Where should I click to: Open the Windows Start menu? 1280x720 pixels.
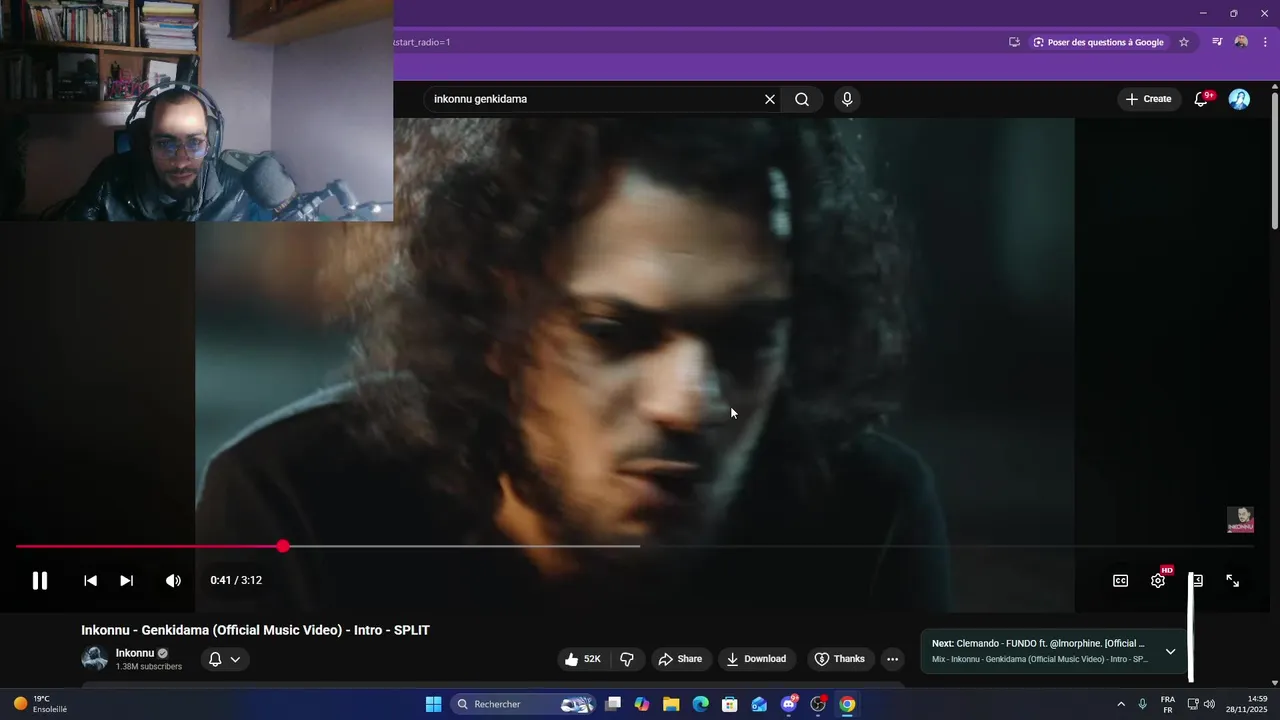pos(433,704)
